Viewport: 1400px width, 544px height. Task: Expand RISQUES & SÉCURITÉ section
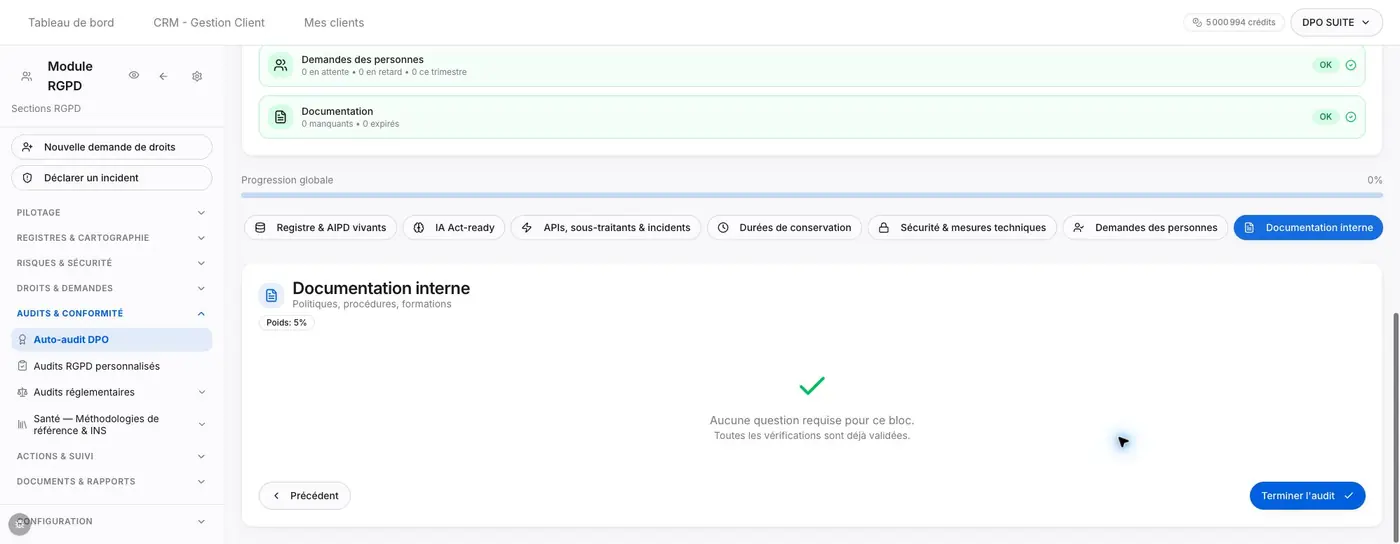[x=112, y=263]
